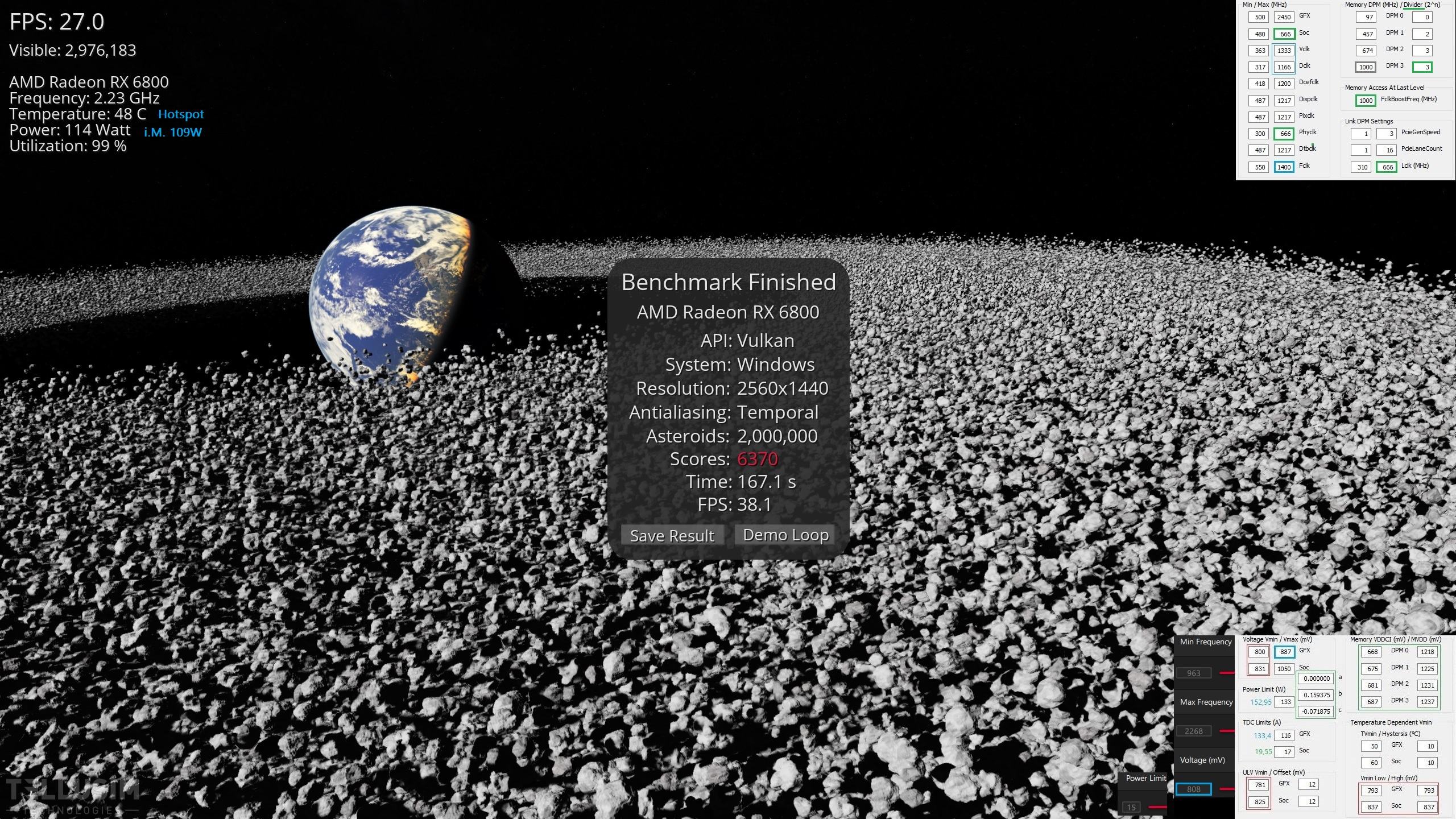Select the Memory DPM 0 frequency field 97
Screen dimensions: 1456x819
[1366, 17]
